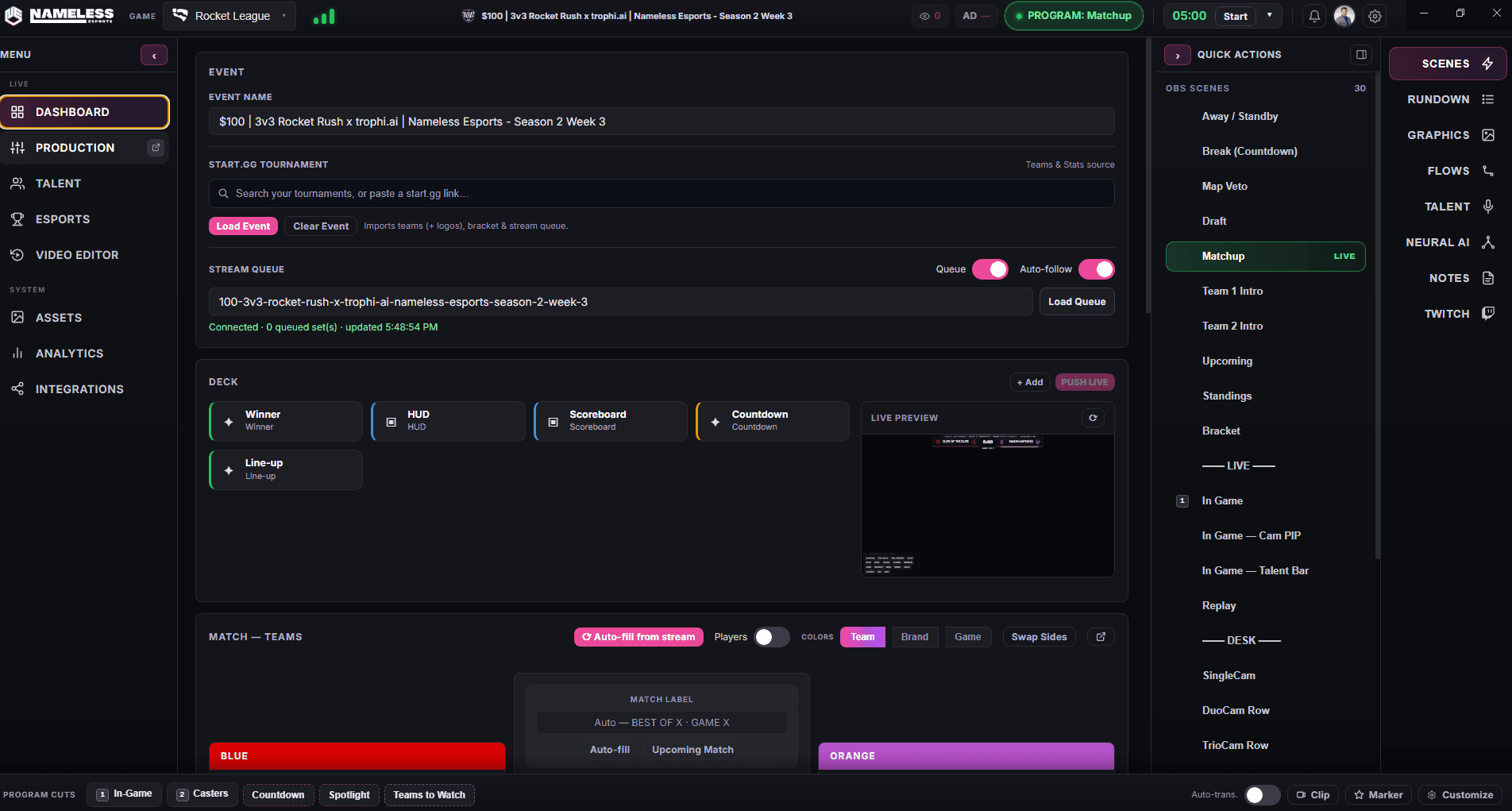Click the Line-up deck card
Image resolution: width=1512 pixels, height=811 pixels.
click(x=286, y=469)
